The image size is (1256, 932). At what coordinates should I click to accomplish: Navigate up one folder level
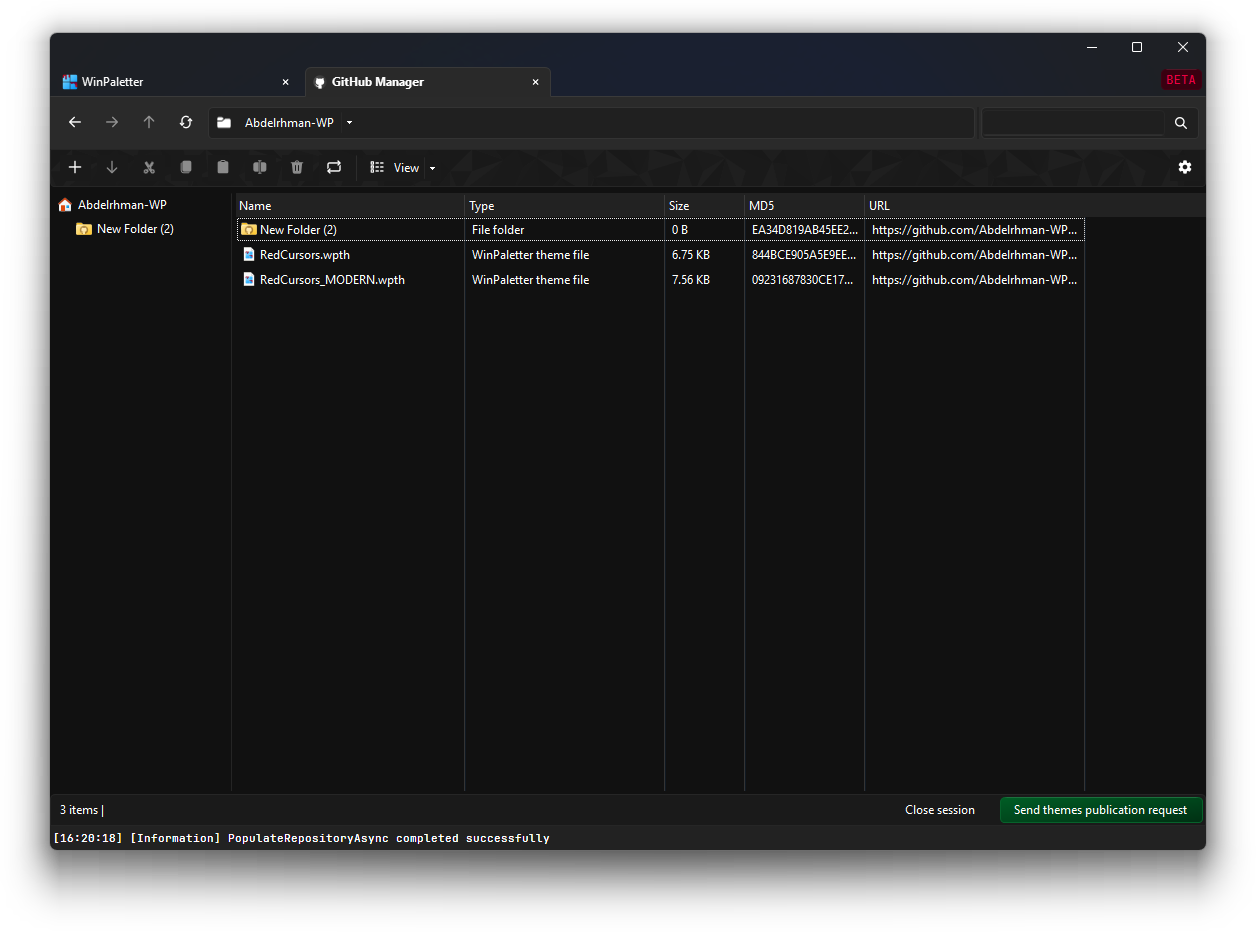point(149,122)
